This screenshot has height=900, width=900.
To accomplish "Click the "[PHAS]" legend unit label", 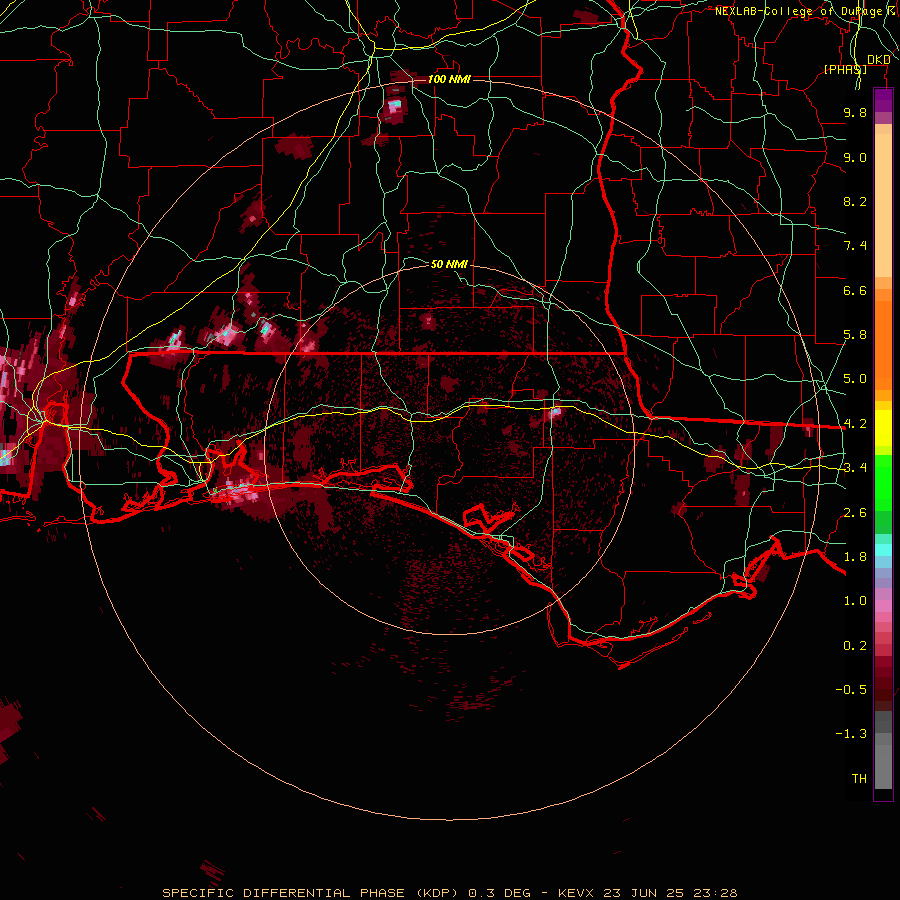I will pos(845,69).
